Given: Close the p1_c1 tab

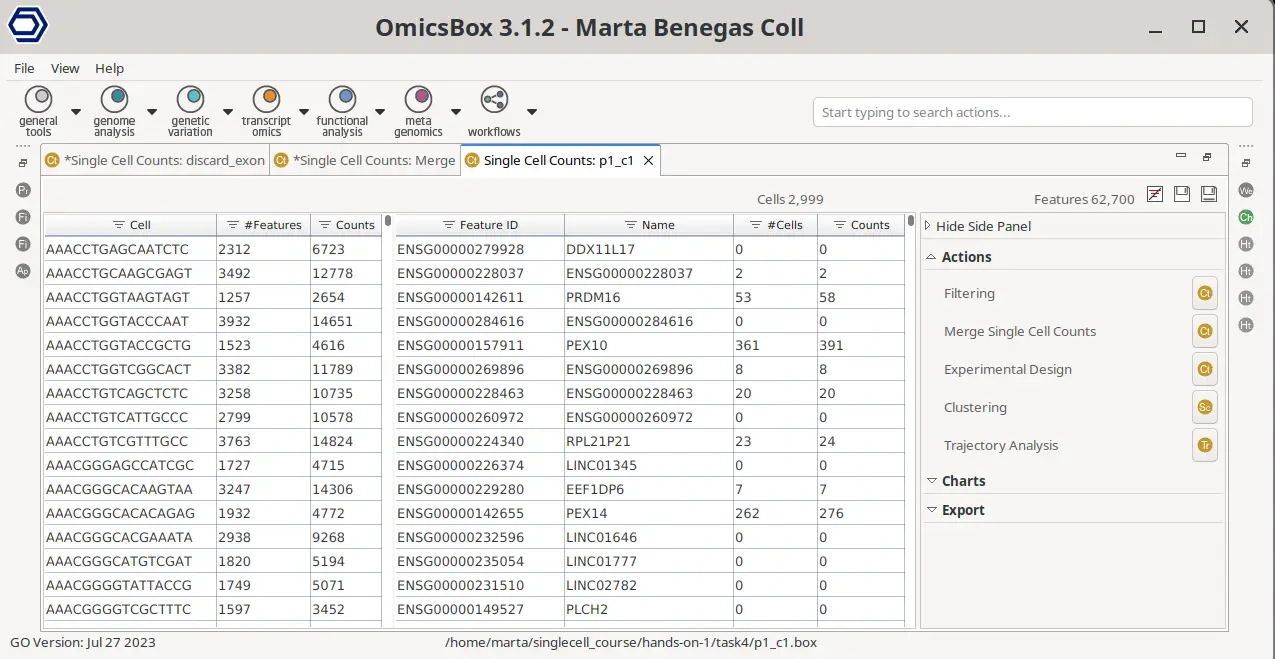Looking at the screenshot, I should (648, 160).
